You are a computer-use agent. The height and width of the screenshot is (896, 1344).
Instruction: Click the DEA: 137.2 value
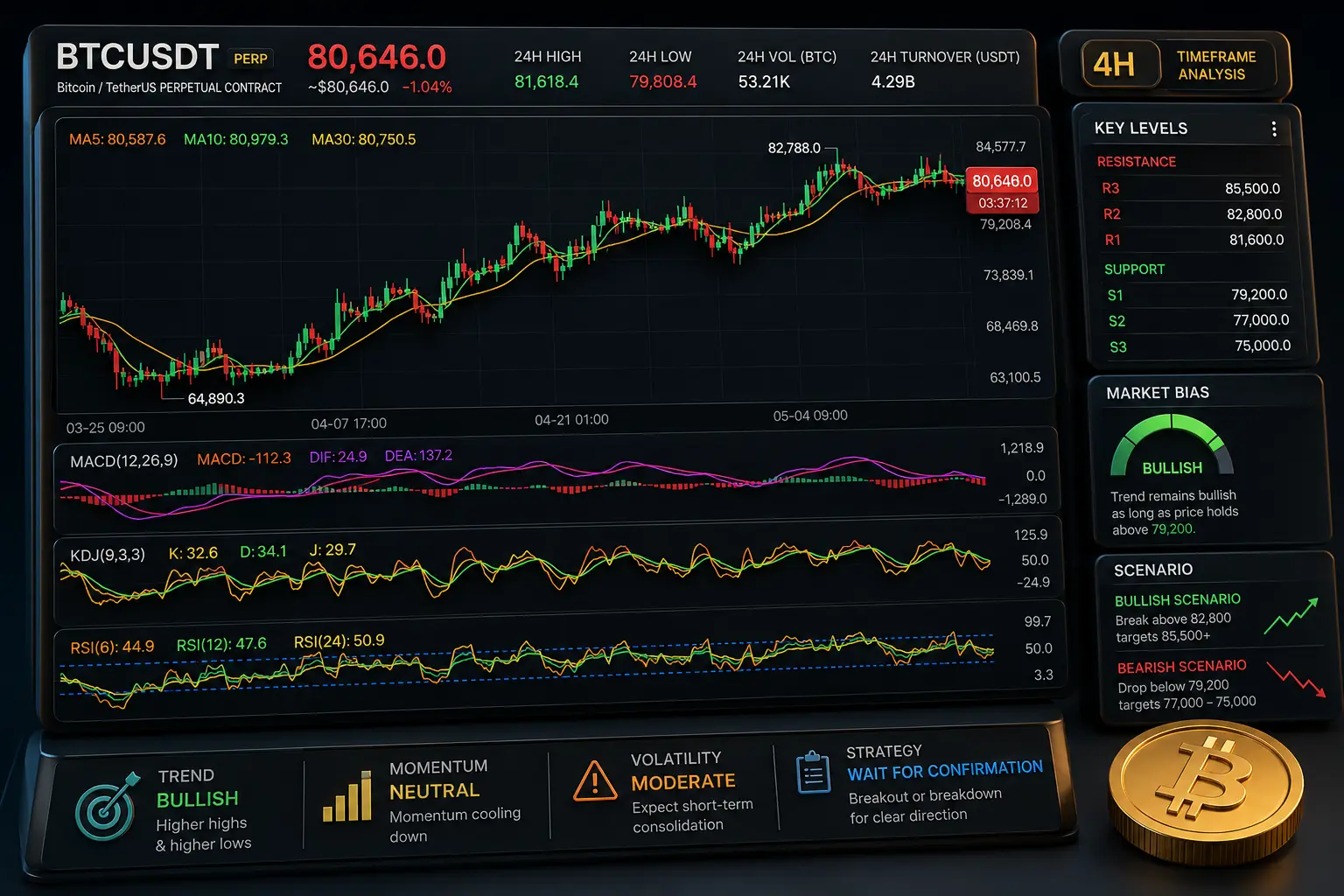418,456
